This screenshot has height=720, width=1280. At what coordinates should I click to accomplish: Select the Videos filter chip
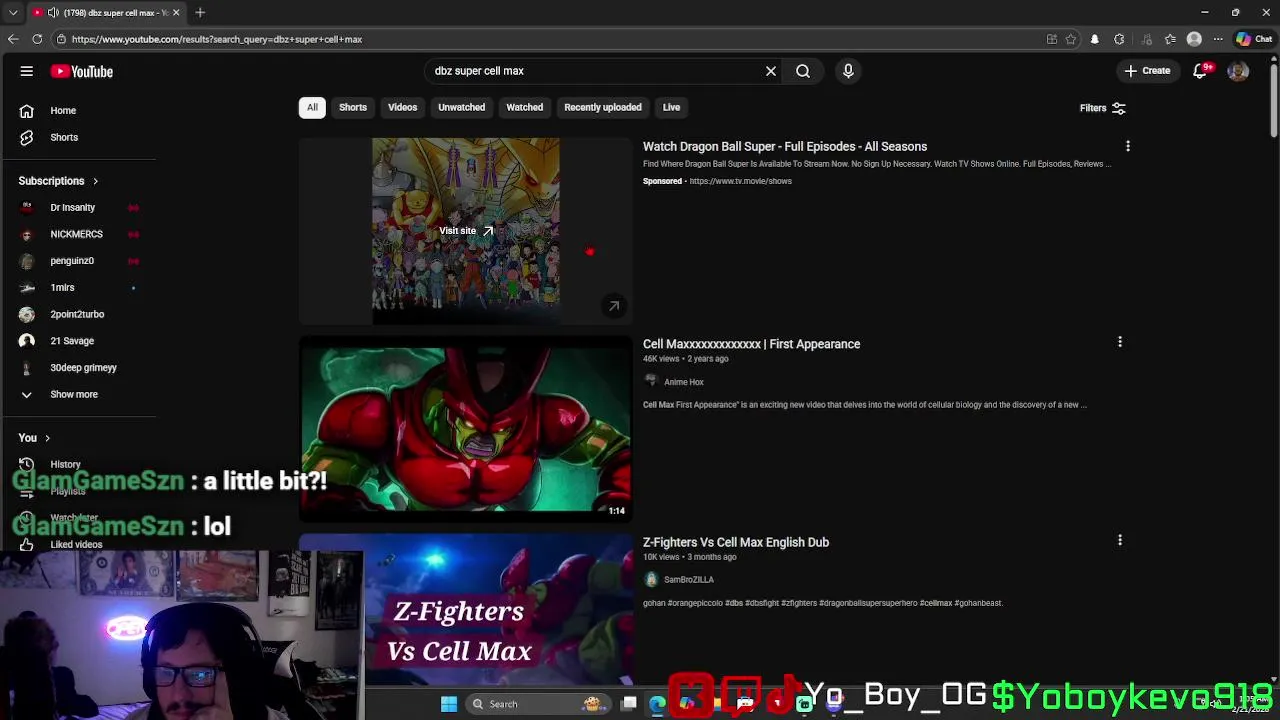pyautogui.click(x=402, y=107)
